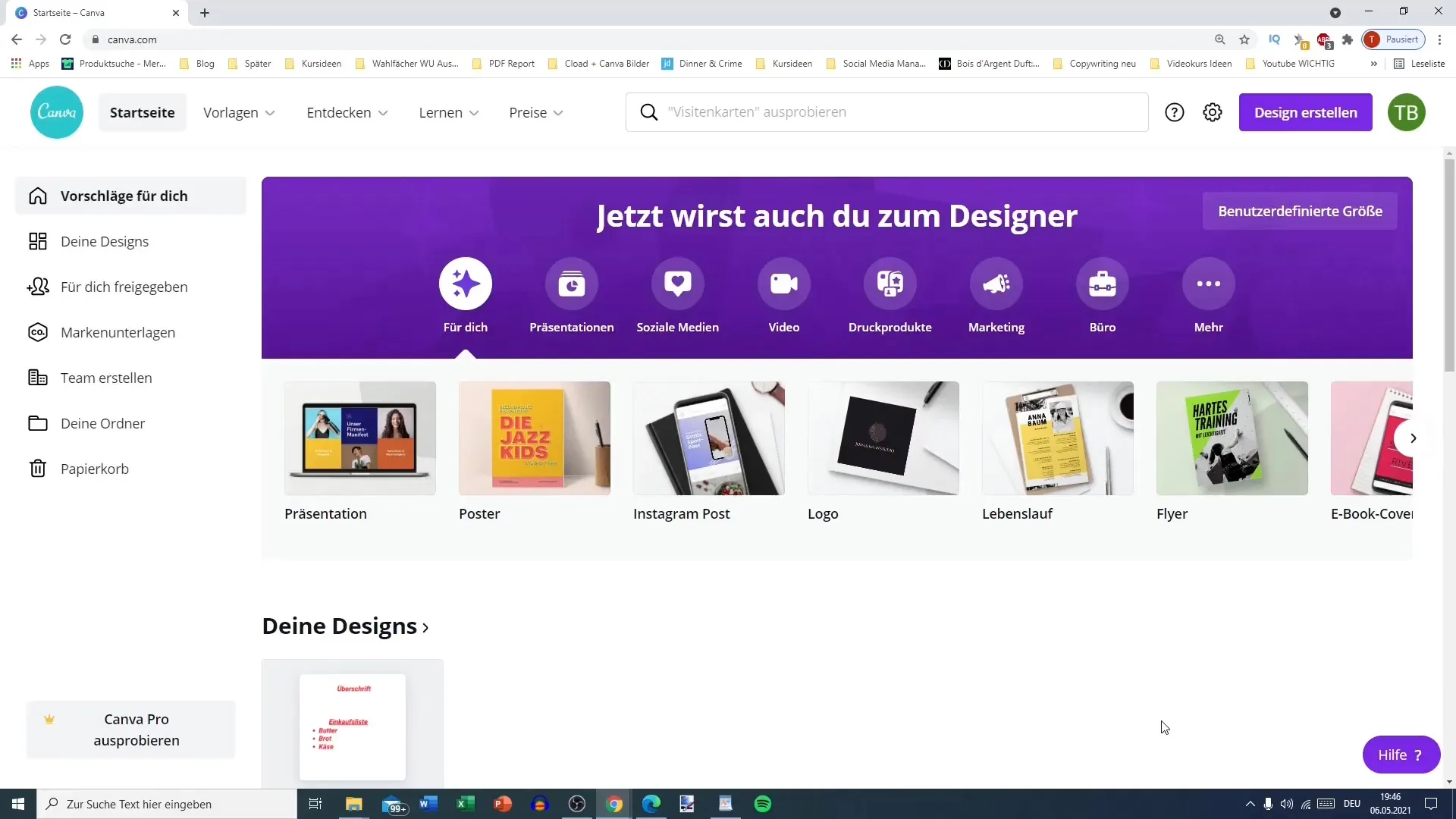Select the Soziale Medien category icon

point(678,284)
